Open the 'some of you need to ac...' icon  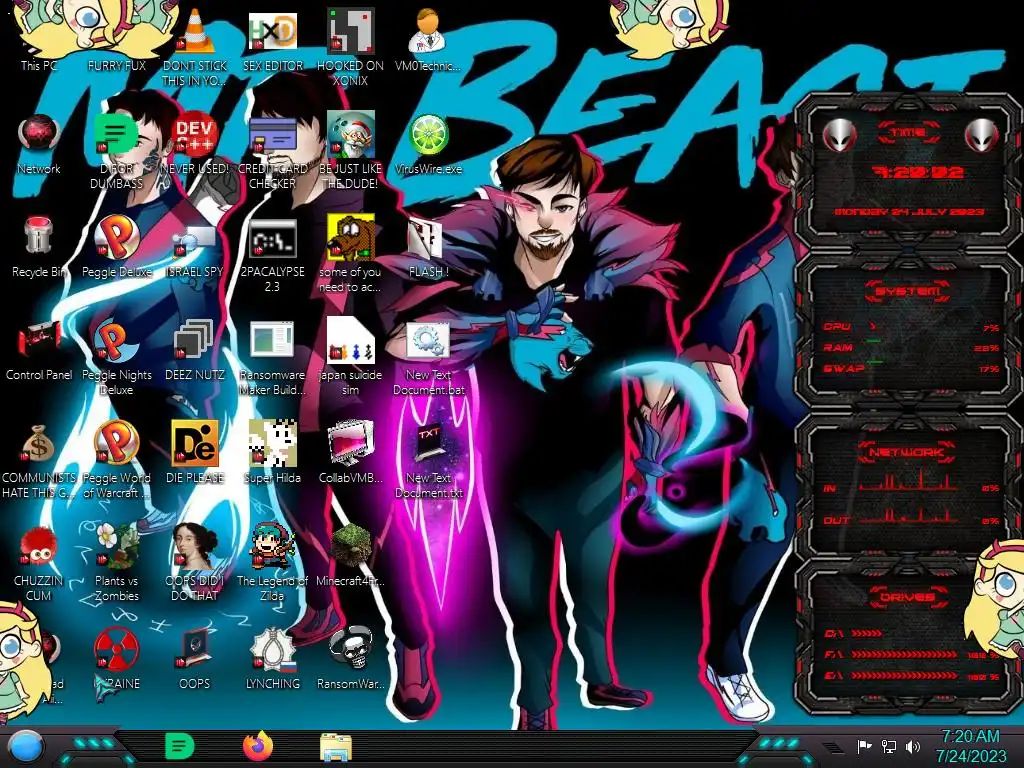[351, 236]
